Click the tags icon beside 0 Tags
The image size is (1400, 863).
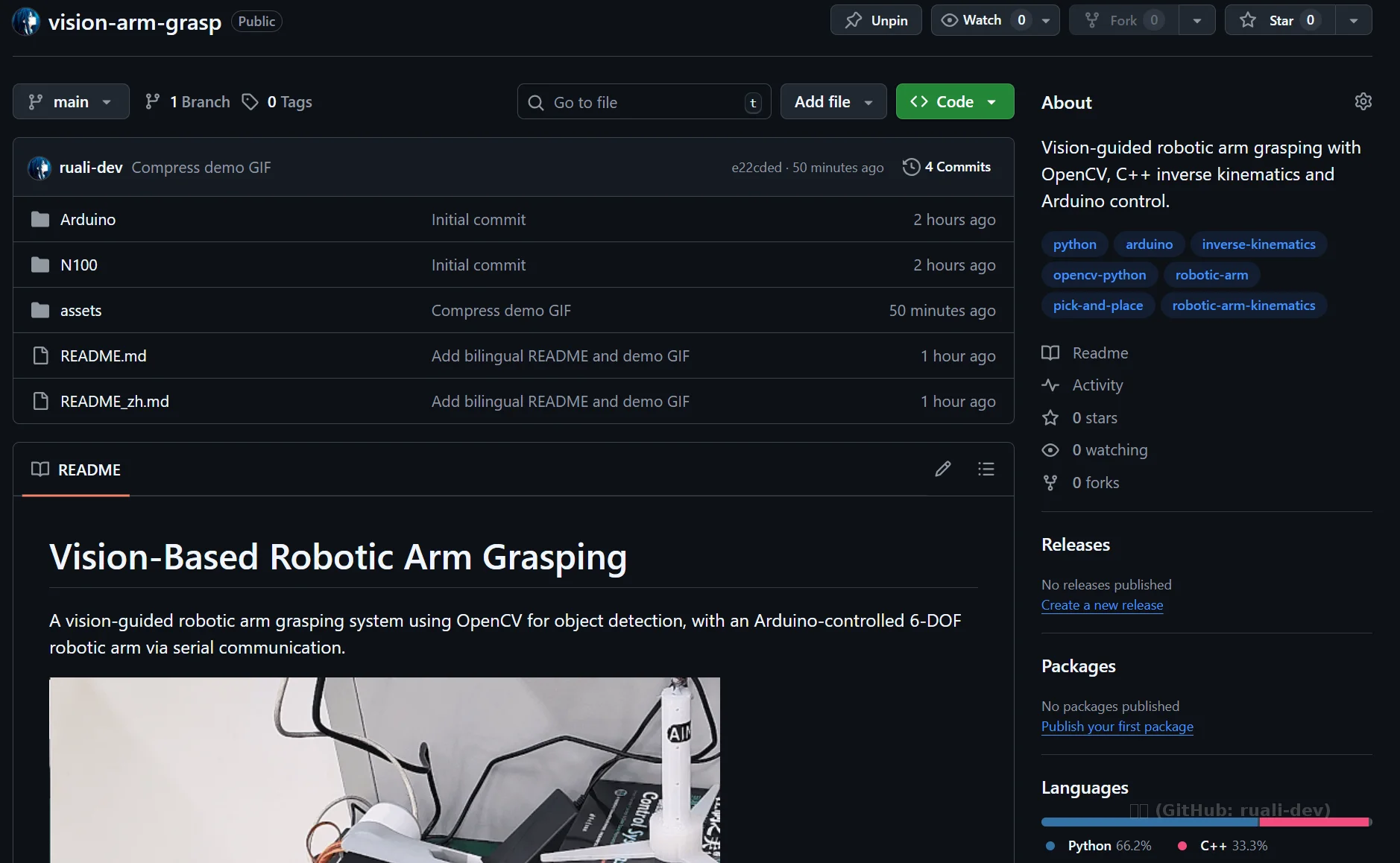coord(249,101)
